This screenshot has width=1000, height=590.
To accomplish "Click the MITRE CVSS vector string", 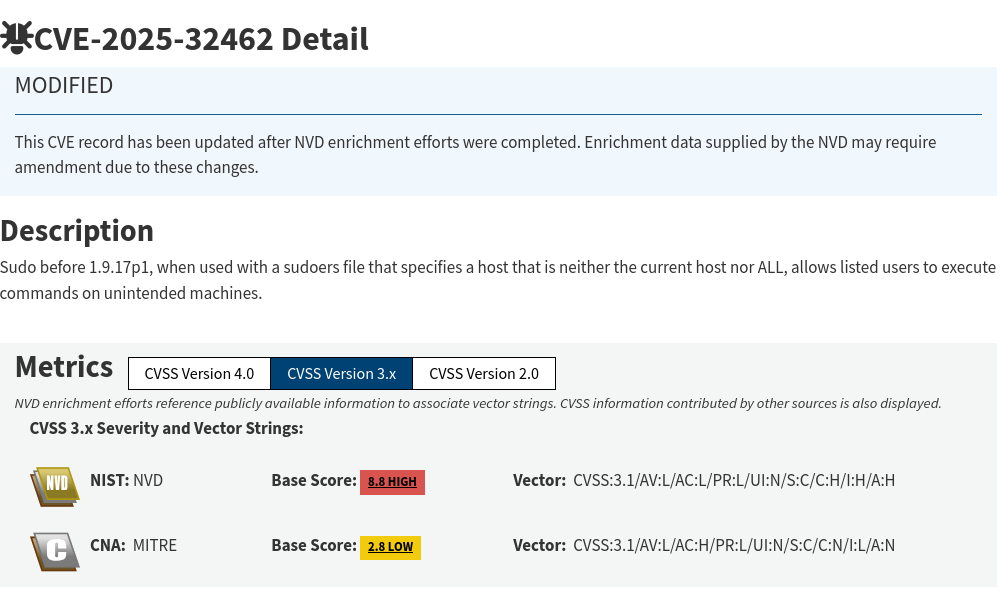I will point(733,545).
